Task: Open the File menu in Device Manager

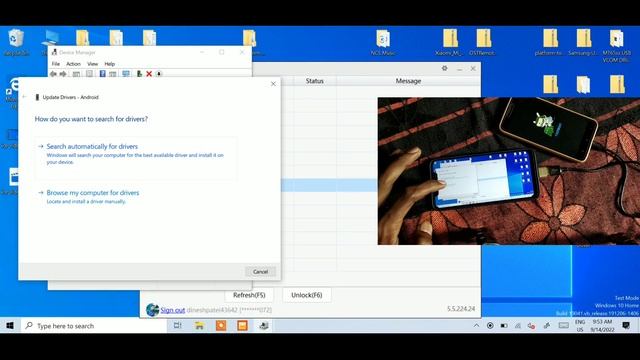Action: pyautogui.click(x=56, y=64)
